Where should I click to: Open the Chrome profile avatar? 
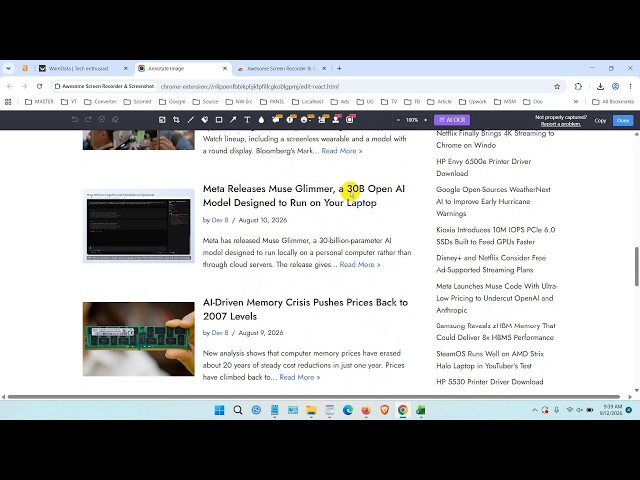click(615, 86)
